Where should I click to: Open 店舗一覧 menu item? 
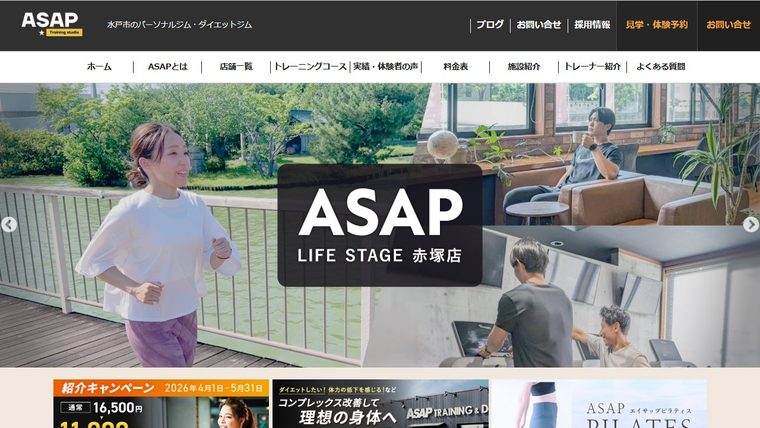pos(236,67)
